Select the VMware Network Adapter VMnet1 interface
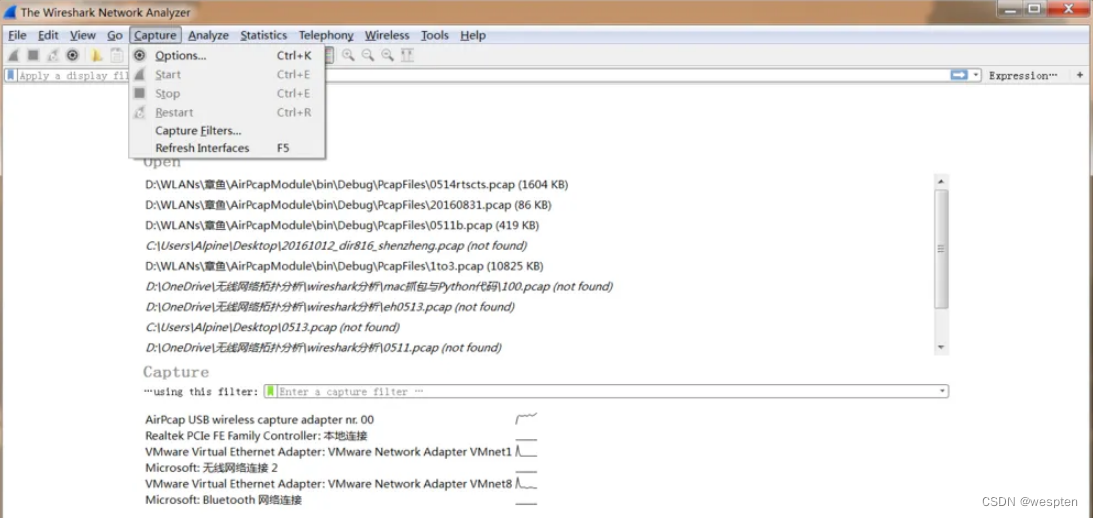This screenshot has width=1093, height=518. click(328, 452)
